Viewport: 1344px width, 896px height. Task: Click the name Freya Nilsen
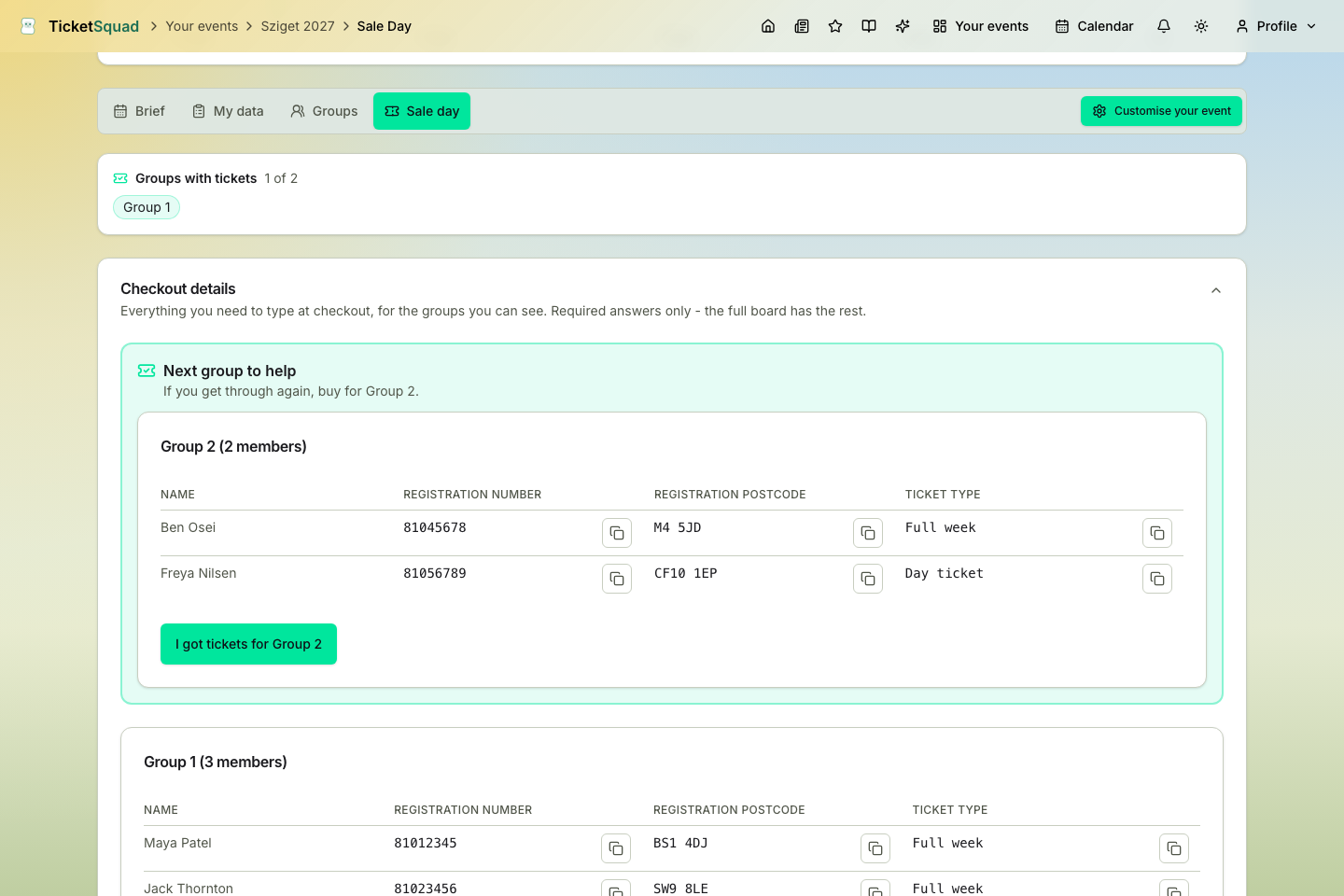click(x=198, y=573)
